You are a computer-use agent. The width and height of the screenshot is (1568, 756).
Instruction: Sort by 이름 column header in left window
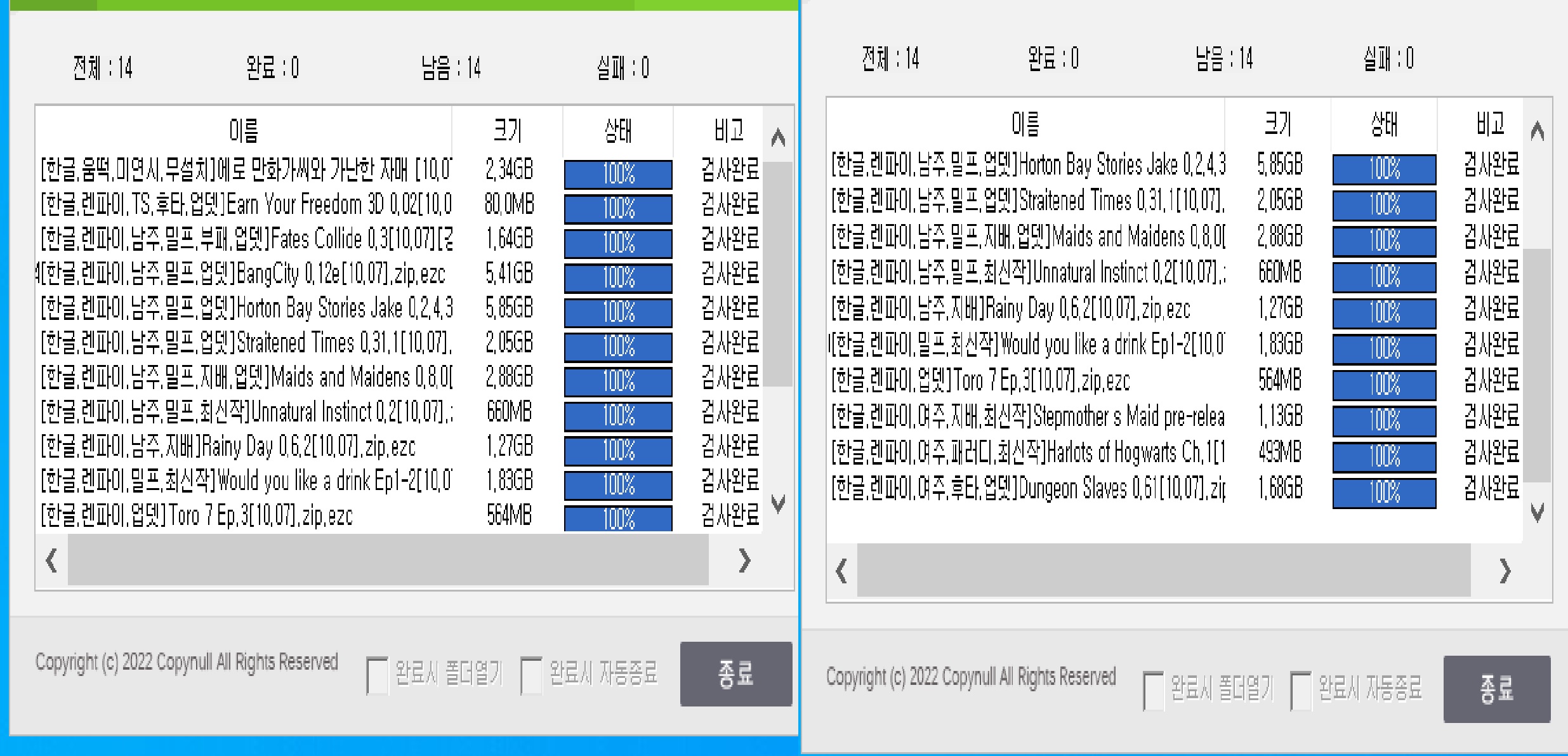pyautogui.click(x=244, y=131)
